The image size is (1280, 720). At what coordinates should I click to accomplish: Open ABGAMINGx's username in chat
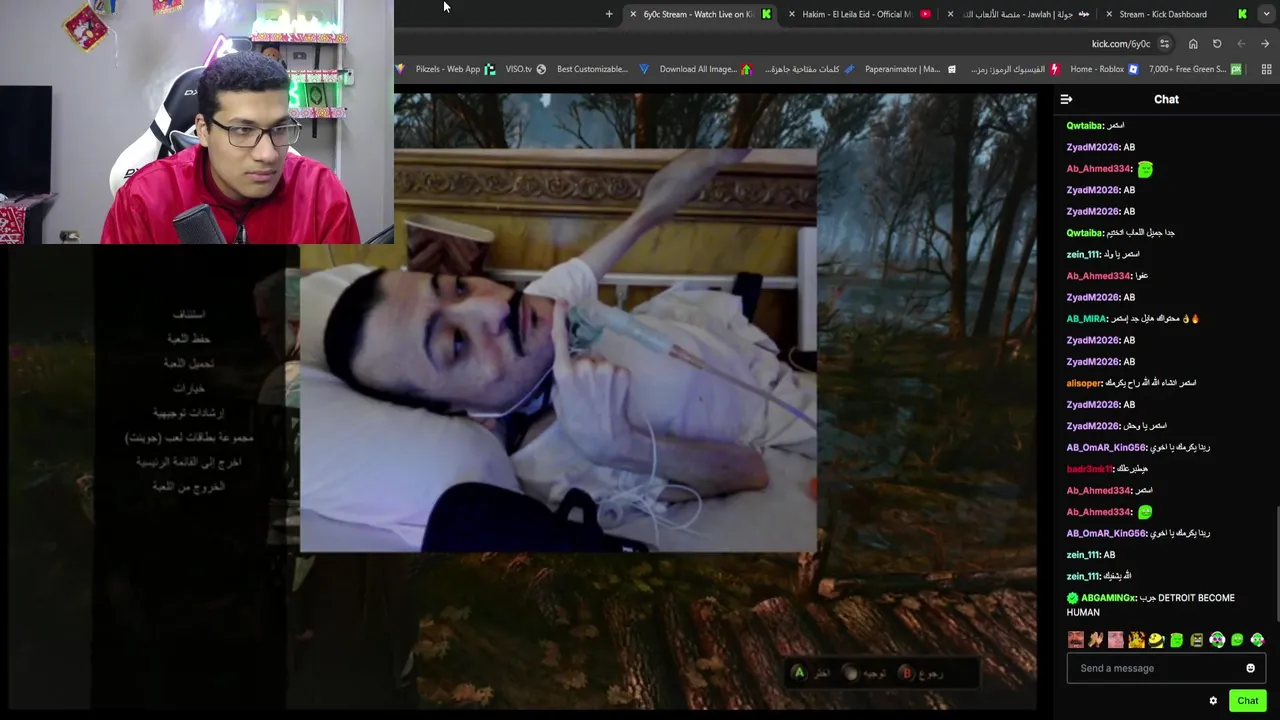pos(1108,598)
